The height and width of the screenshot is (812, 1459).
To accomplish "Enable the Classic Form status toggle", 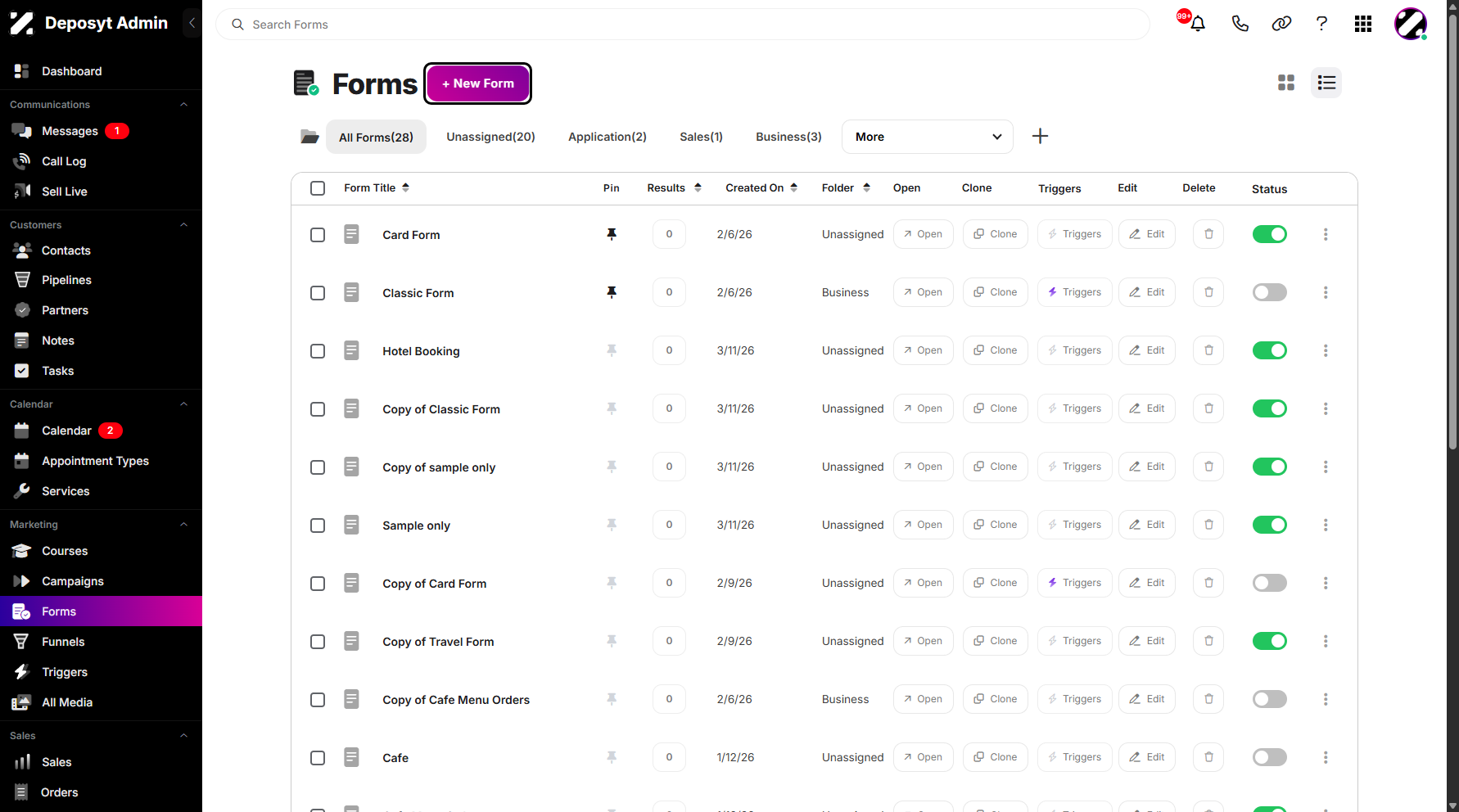I will pos(1269,292).
